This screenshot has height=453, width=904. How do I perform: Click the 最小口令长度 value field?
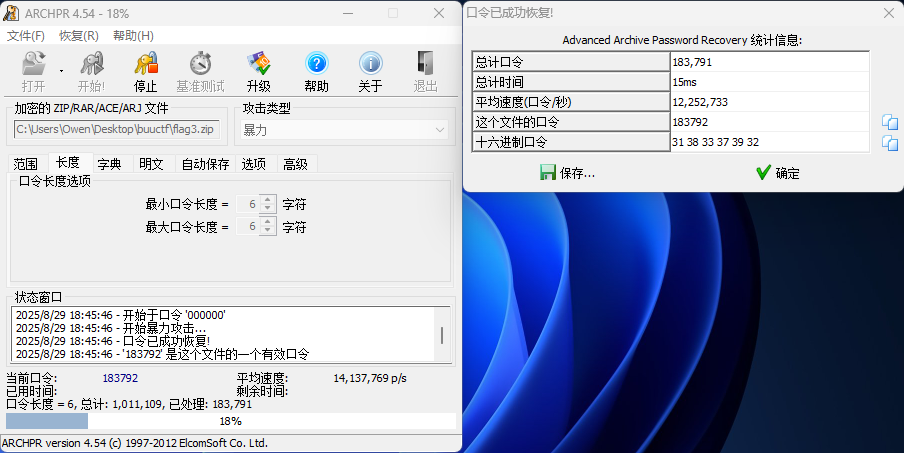(x=248, y=204)
